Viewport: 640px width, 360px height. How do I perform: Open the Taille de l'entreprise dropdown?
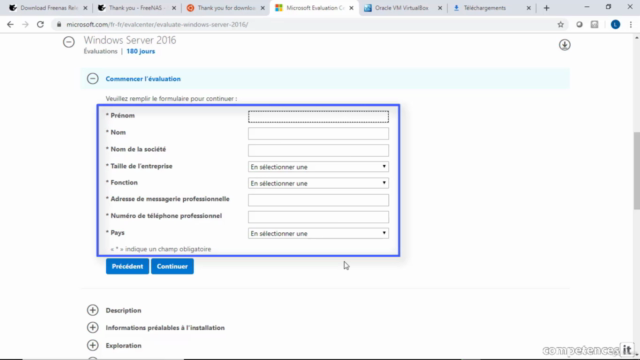pos(318,167)
